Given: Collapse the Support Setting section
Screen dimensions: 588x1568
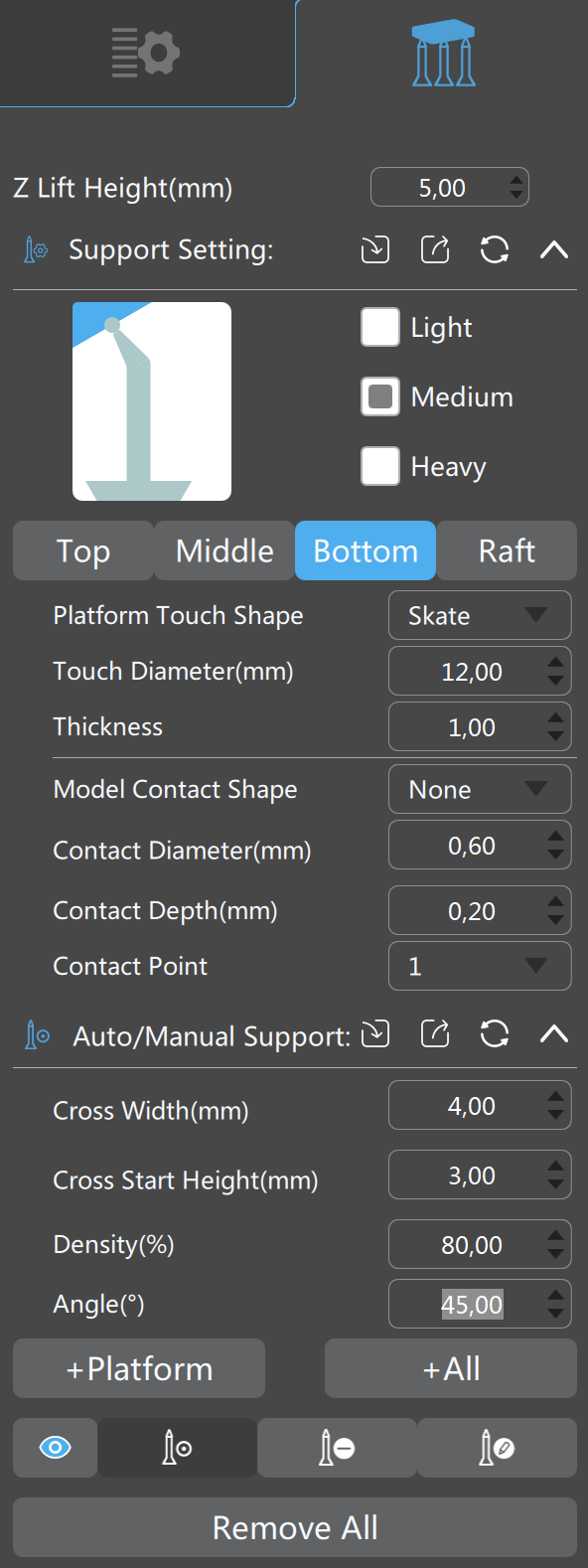Looking at the screenshot, I should point(554,249).
